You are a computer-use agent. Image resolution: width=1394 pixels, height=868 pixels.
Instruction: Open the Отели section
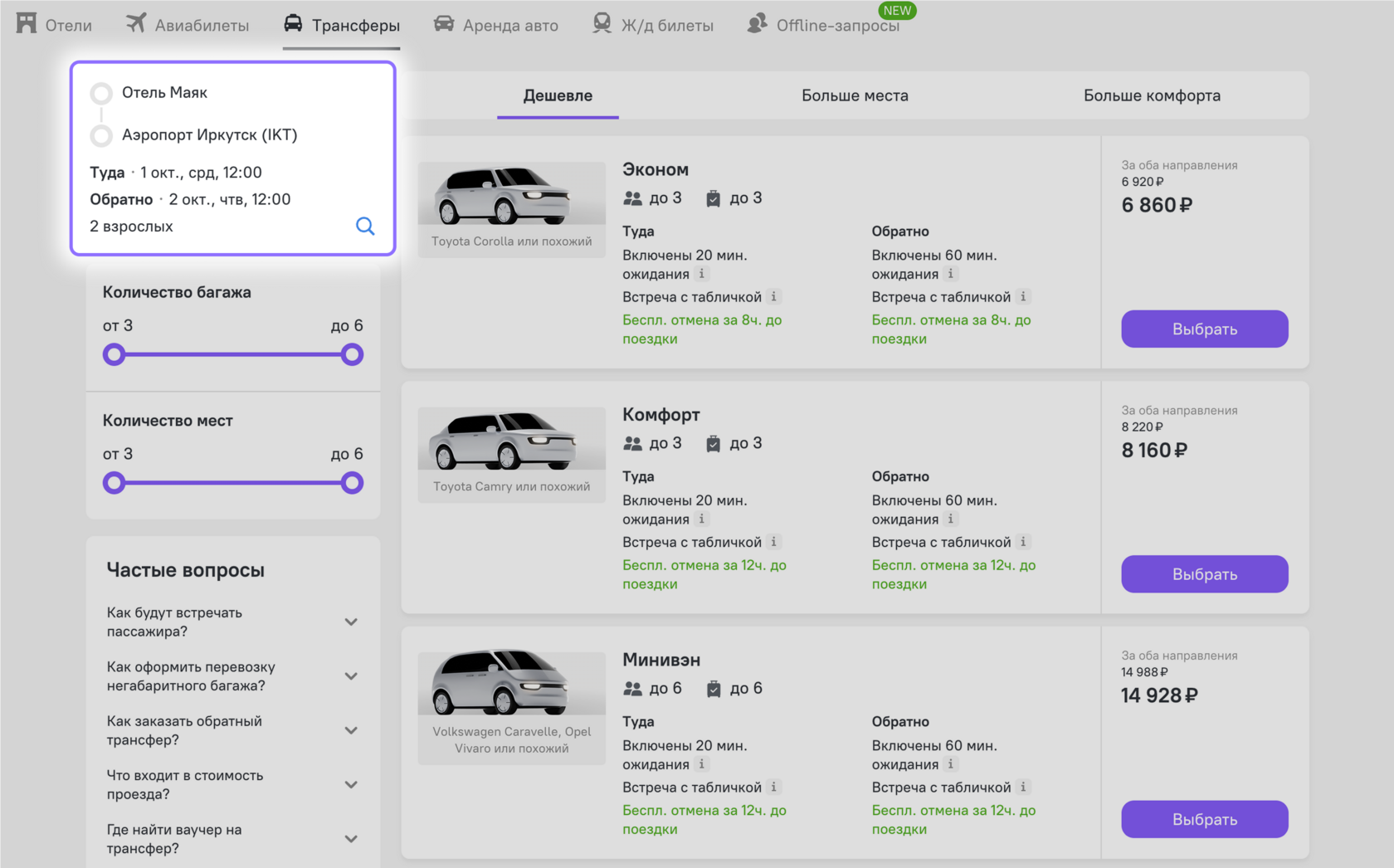point(55,25)
